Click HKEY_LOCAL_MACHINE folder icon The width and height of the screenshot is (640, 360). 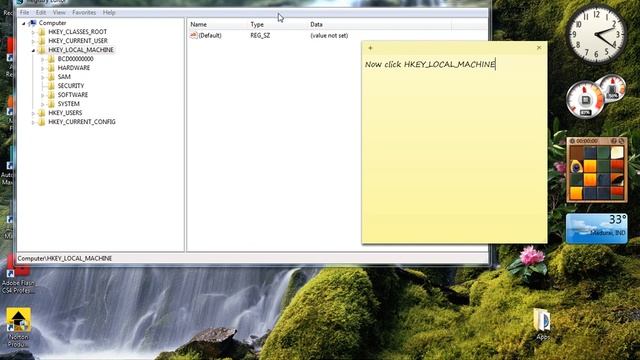pos(42,50)
